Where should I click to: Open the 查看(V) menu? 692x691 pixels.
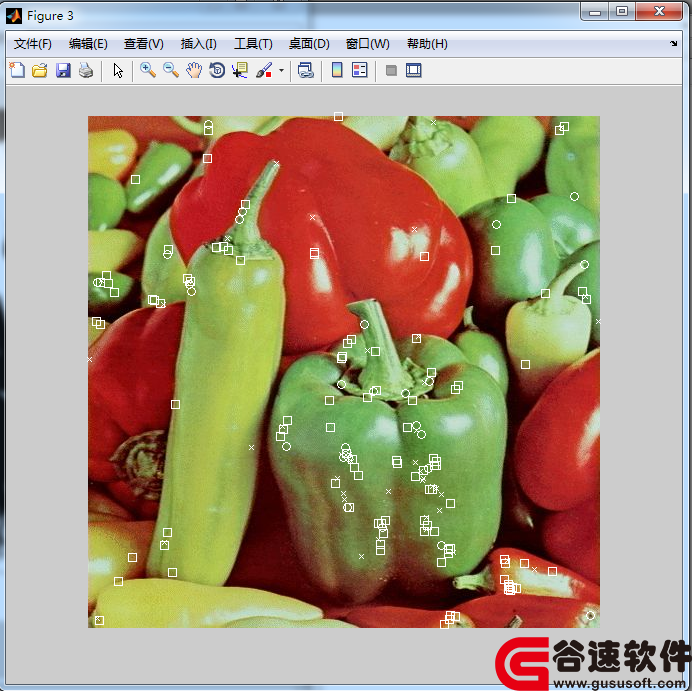[144, 44]
